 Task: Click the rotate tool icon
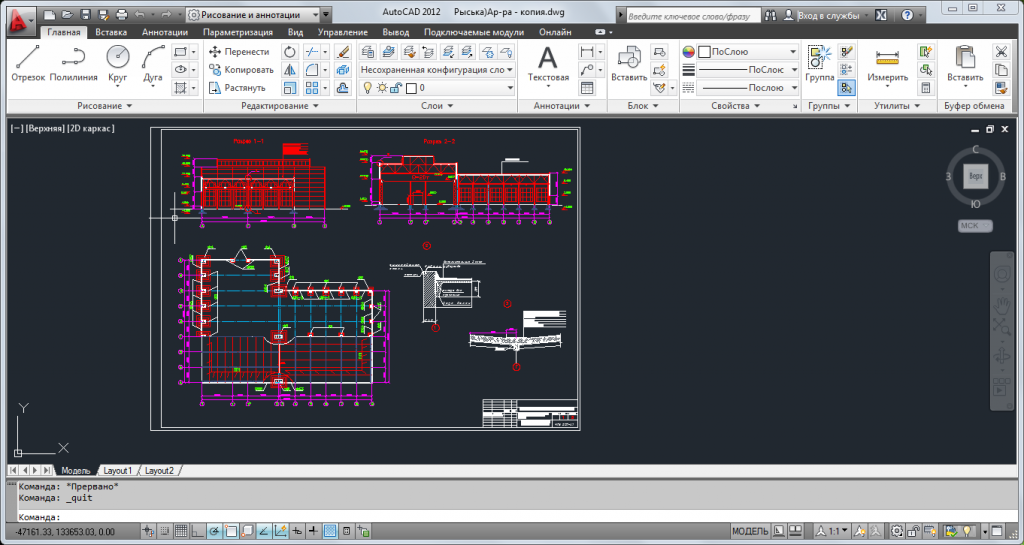(290, 52)
